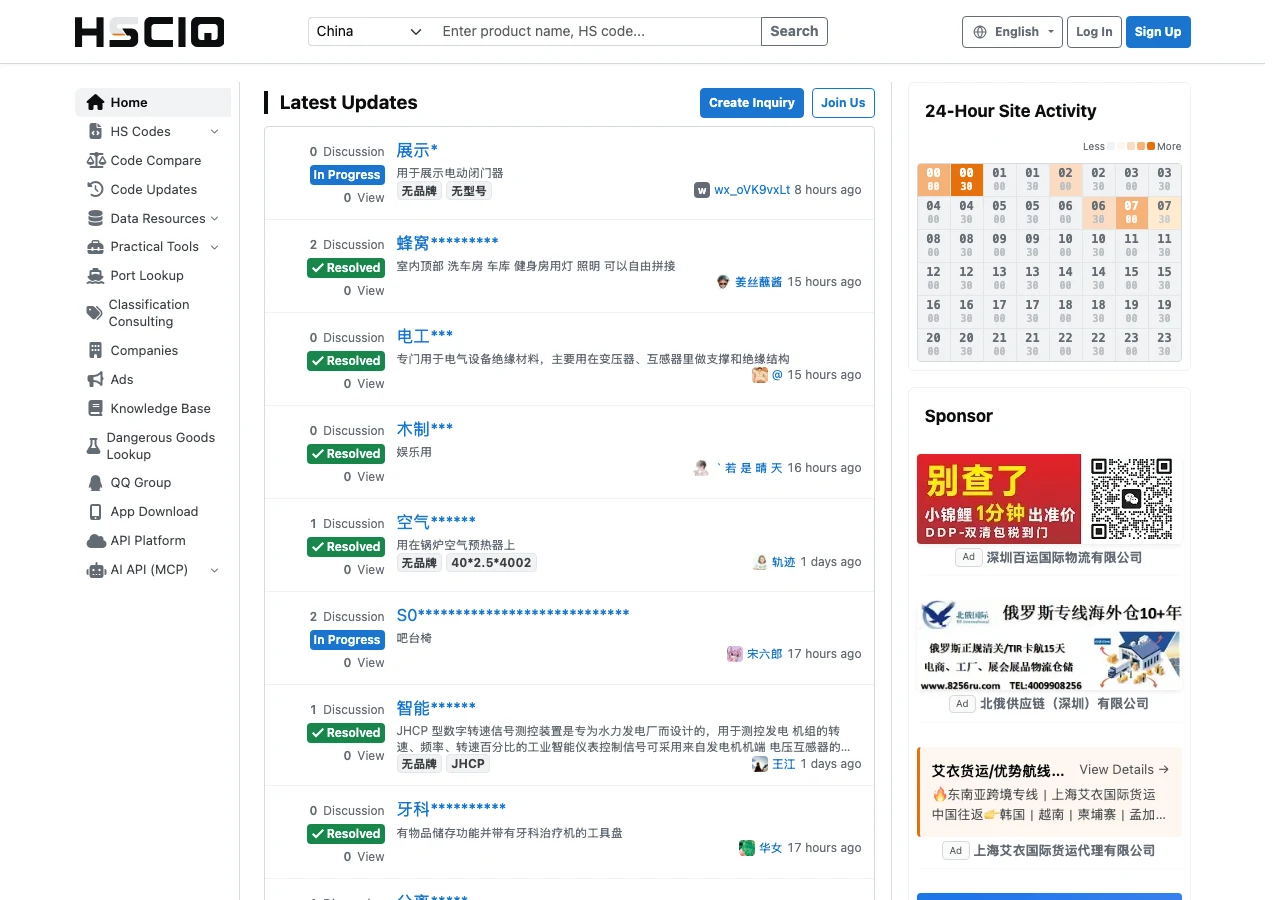Click the Practical Tools toolbox icon
The image size is (1280, 900).
click(96, 246)
